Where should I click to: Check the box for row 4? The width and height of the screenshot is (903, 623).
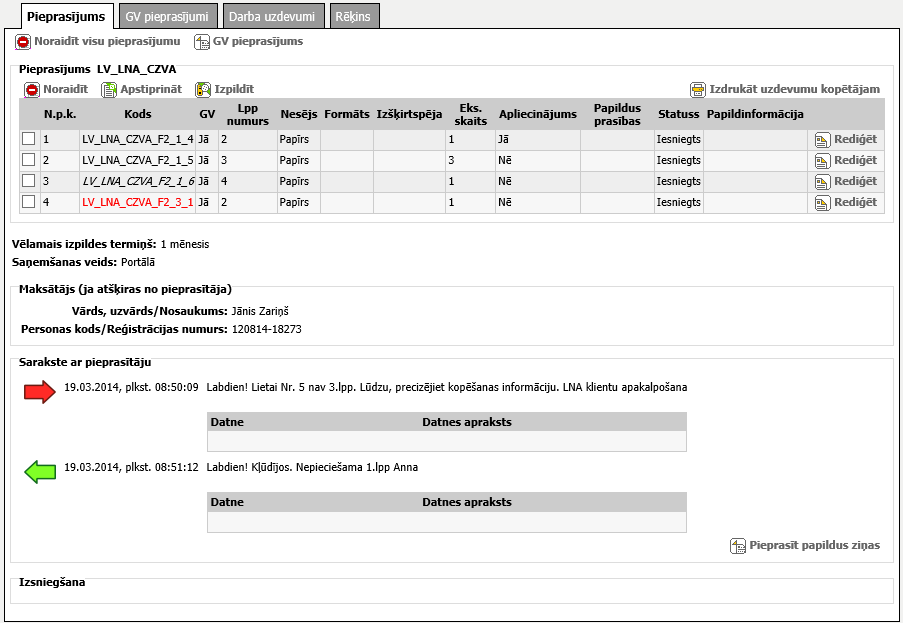tap(28, 202)
